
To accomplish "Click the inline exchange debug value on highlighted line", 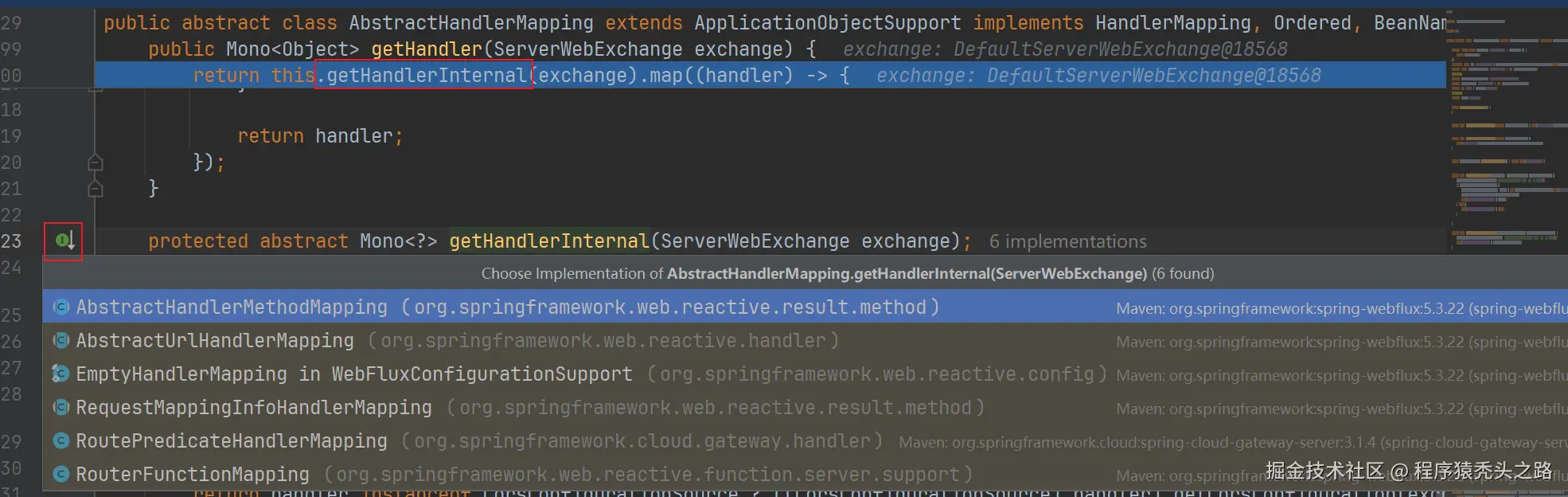I will (x=1098, y=76).
